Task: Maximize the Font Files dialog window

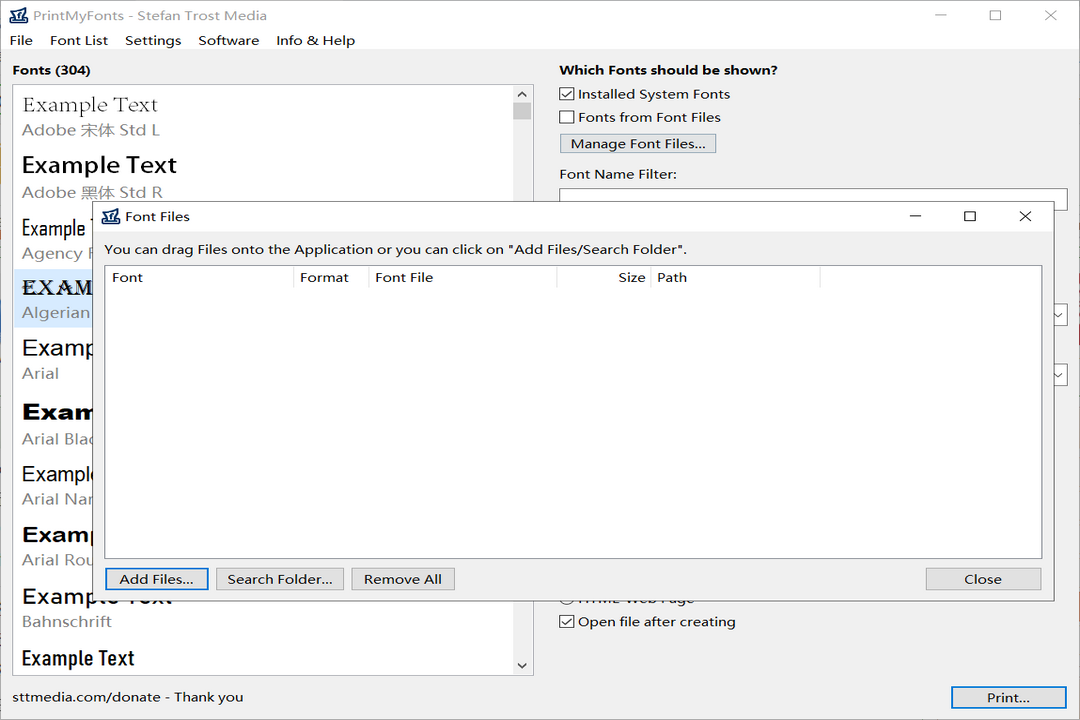Action: click(969, 216)
